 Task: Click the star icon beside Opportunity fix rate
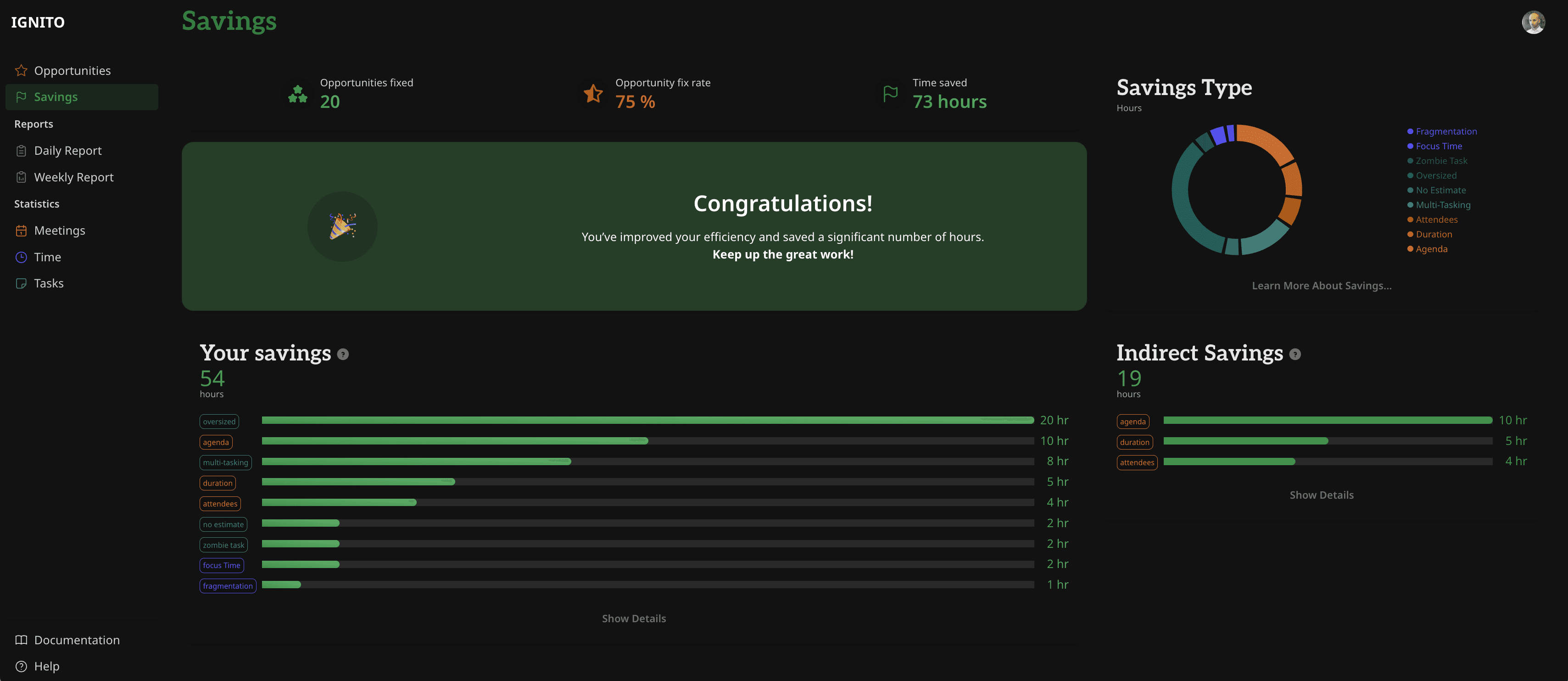point(591,94)
